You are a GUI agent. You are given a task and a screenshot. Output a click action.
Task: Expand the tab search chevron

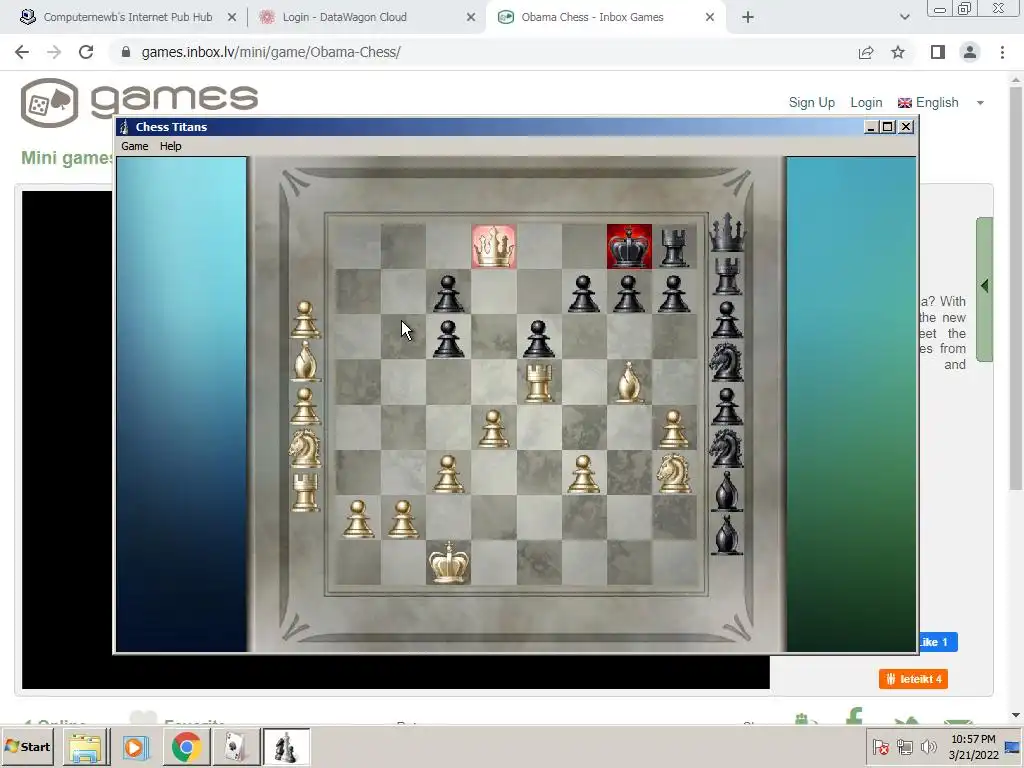(904, 18)
